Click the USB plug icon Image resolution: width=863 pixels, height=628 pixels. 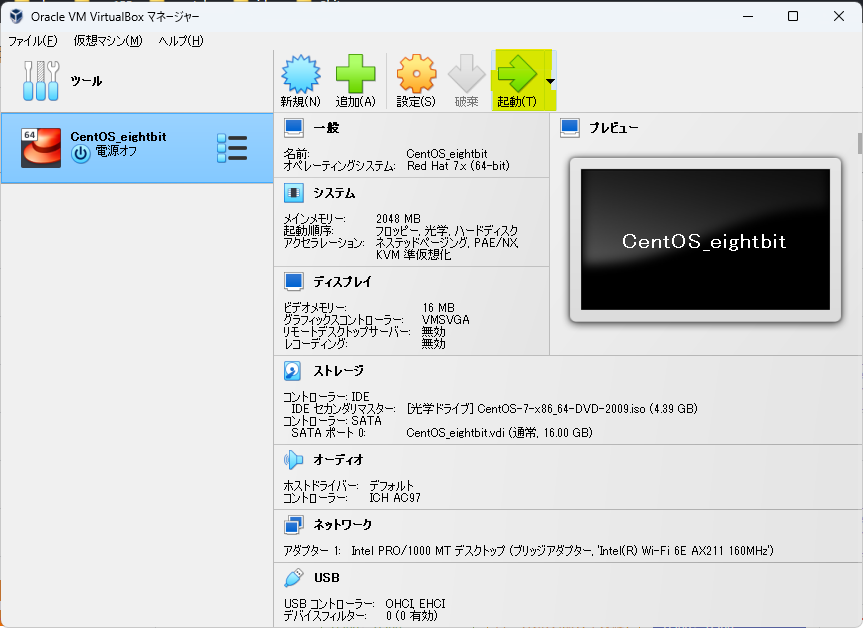click(x=293, y=578)
